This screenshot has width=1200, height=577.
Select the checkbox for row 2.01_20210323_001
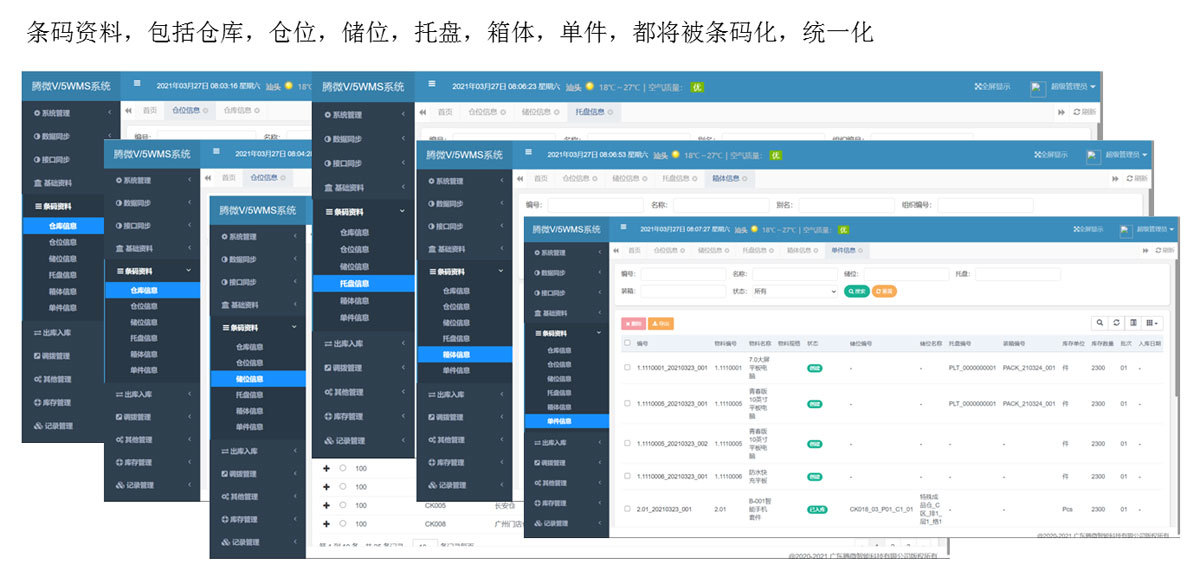tap(627, 509)
